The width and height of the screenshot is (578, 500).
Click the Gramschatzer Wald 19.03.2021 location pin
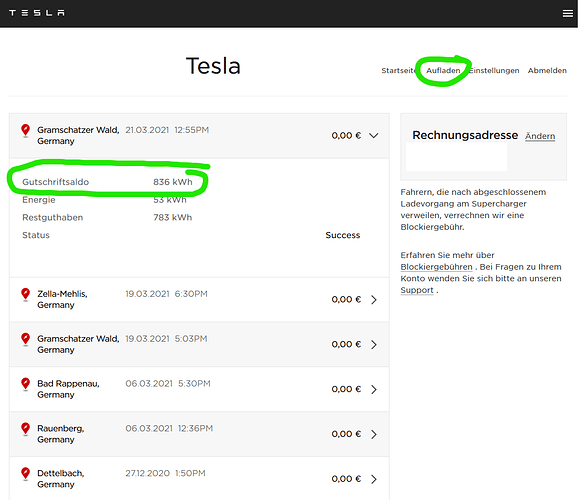click(x=25, y=339)
